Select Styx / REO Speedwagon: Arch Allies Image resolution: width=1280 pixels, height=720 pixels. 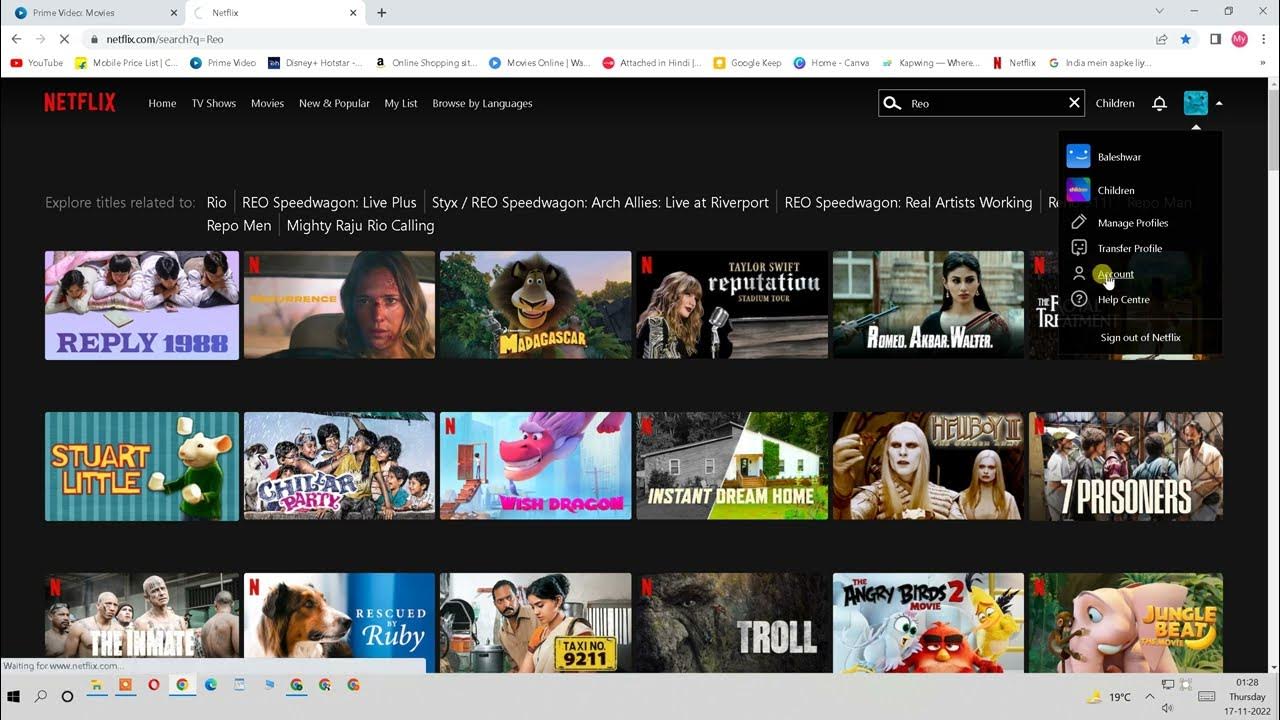[600, 202]
